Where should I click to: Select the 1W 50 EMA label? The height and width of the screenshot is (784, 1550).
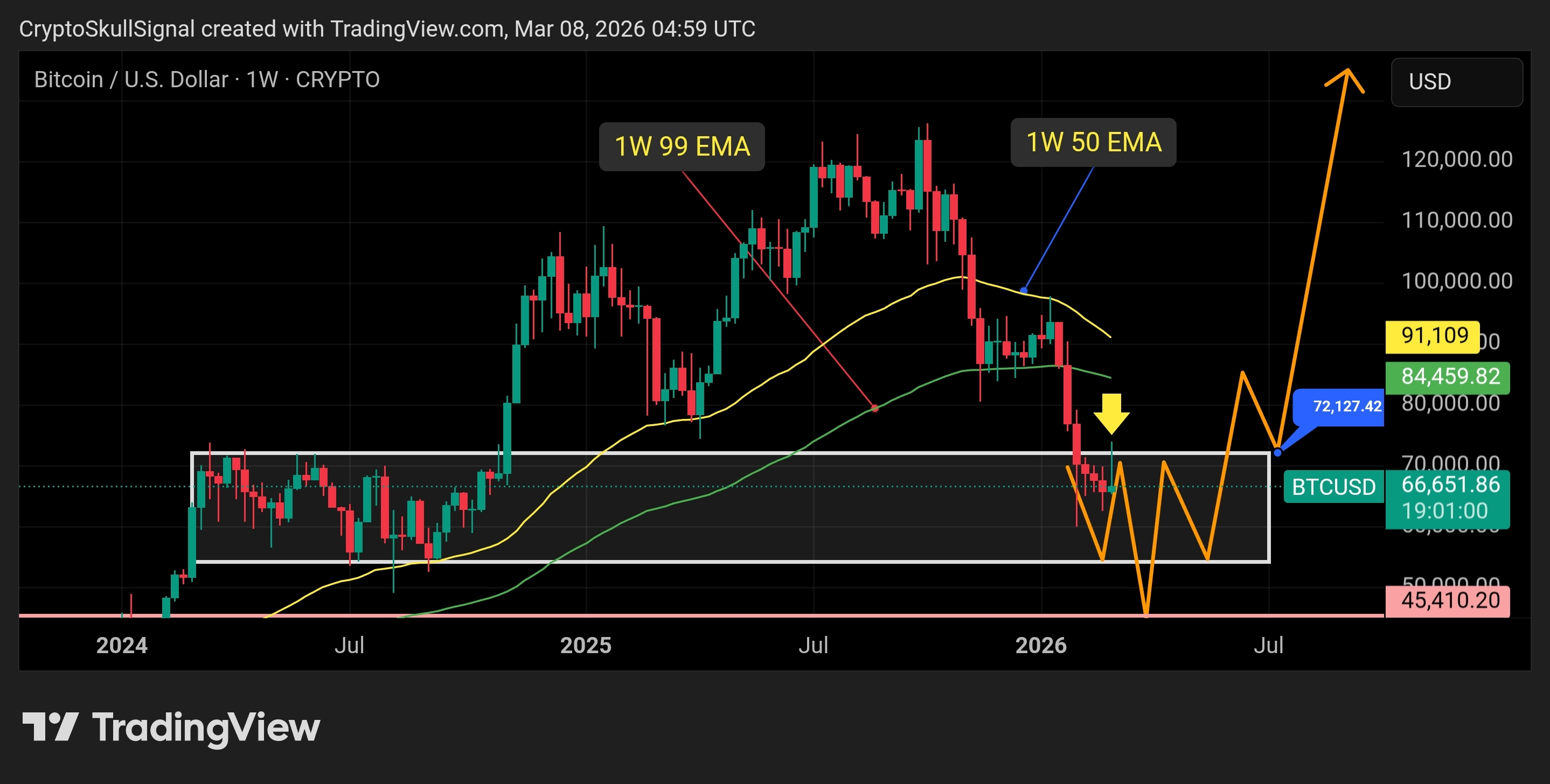click(1093, 143)
